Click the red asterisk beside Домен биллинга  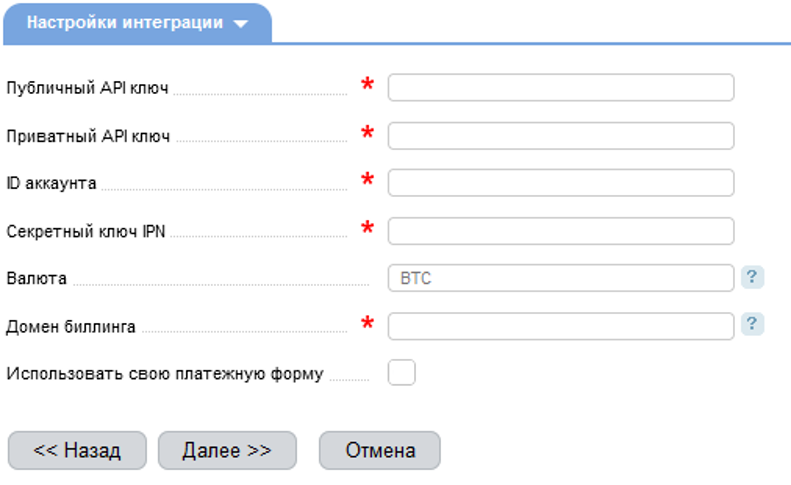367,324
